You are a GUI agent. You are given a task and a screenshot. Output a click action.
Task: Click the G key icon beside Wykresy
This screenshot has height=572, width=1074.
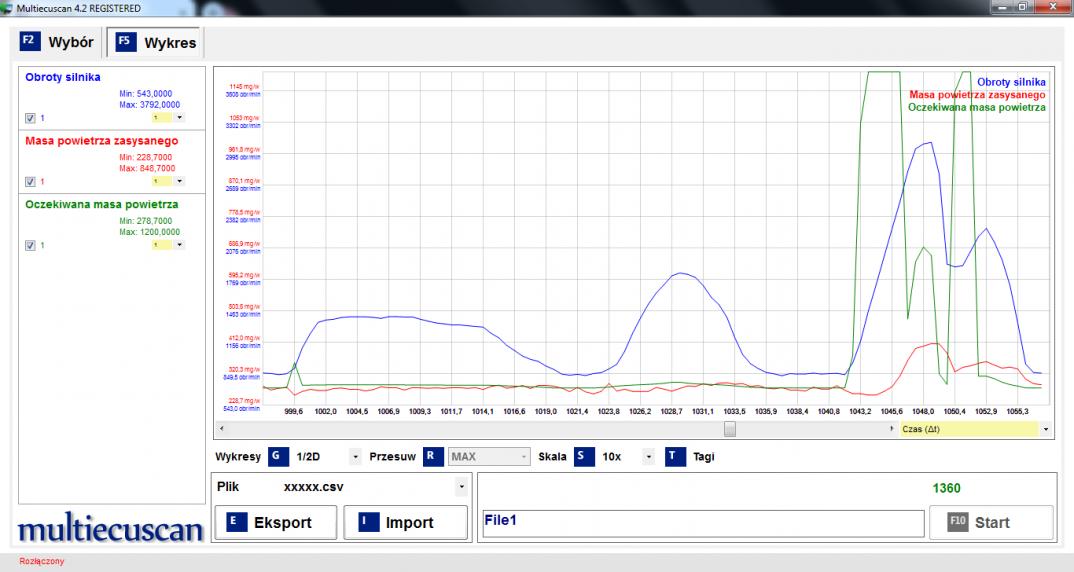pos(278,457)
